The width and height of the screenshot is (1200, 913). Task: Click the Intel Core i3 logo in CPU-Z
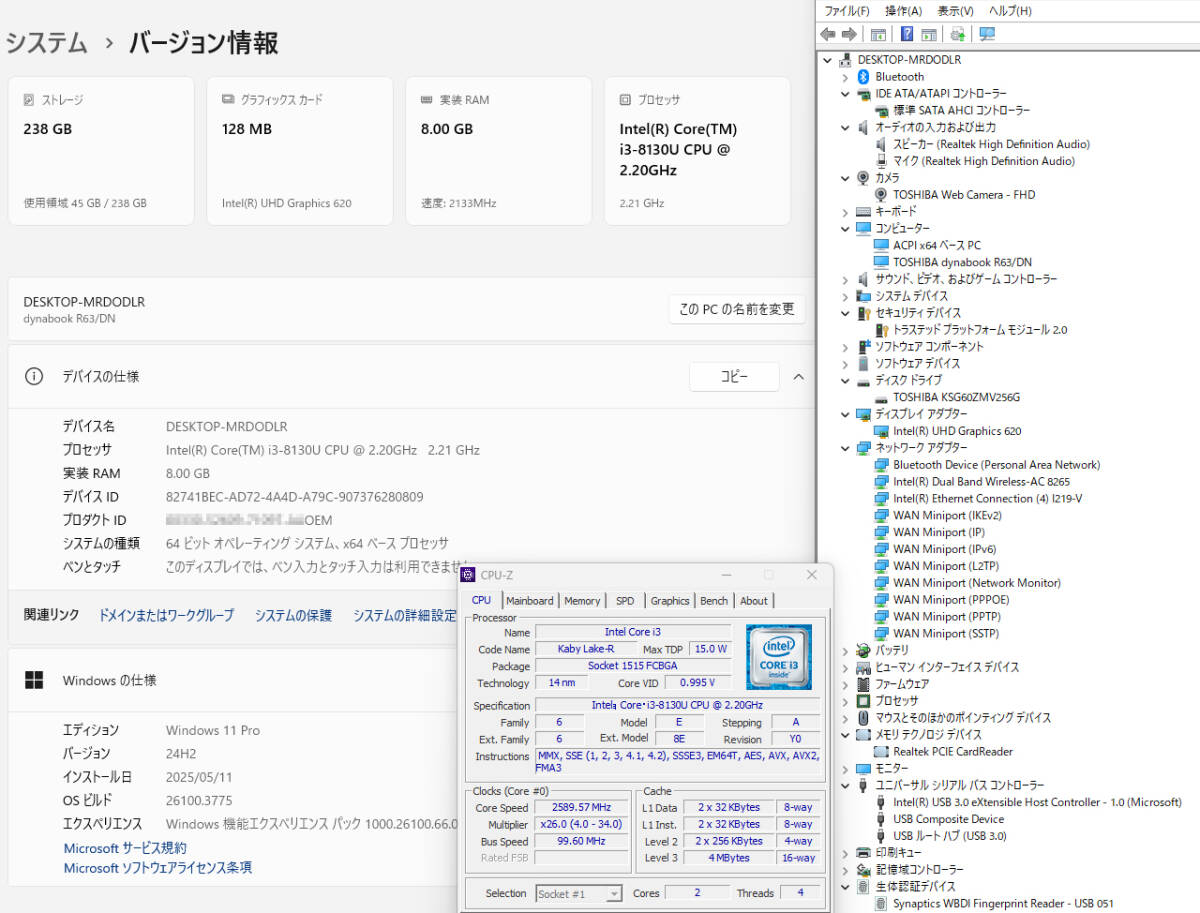click(x=779, y=657)
